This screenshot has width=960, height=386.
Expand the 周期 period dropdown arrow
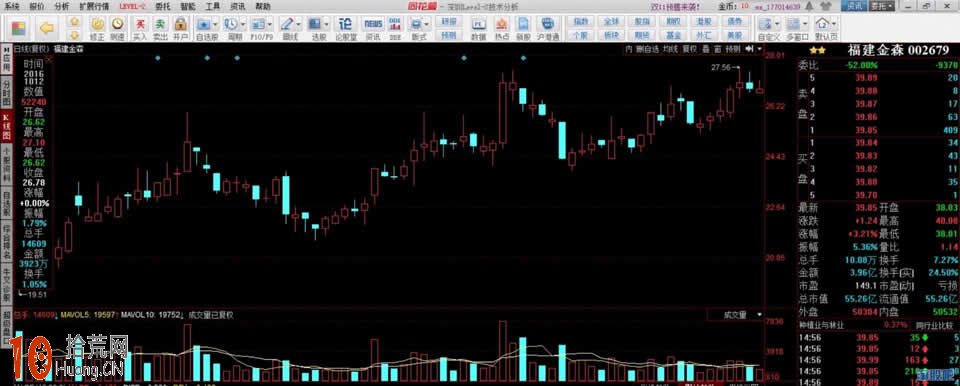pyautogui.click(x=243, y=25)
